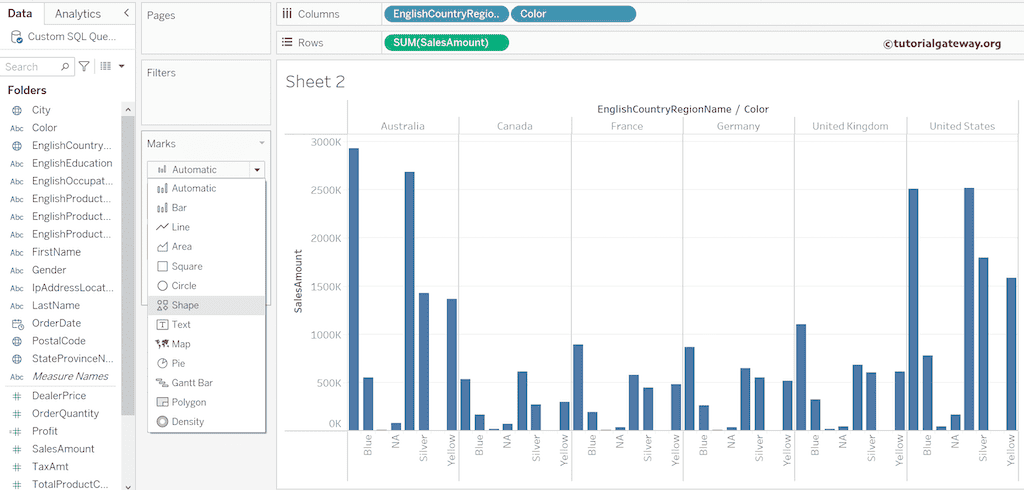Select Pie mark type option
The width and height of the screenshot is (1024, 490).
(x=178, y=363)
